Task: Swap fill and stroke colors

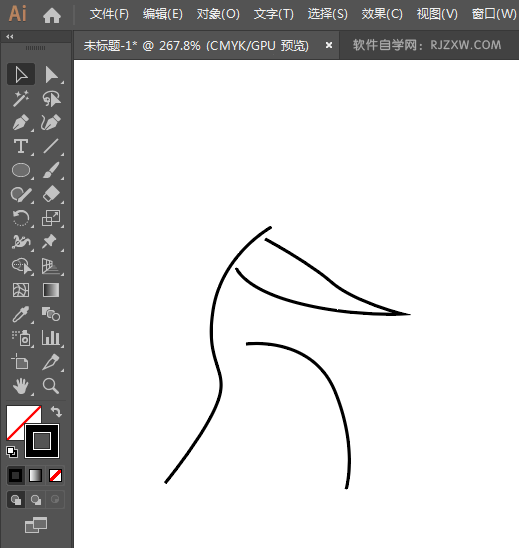Action: (x=56, y=412)
